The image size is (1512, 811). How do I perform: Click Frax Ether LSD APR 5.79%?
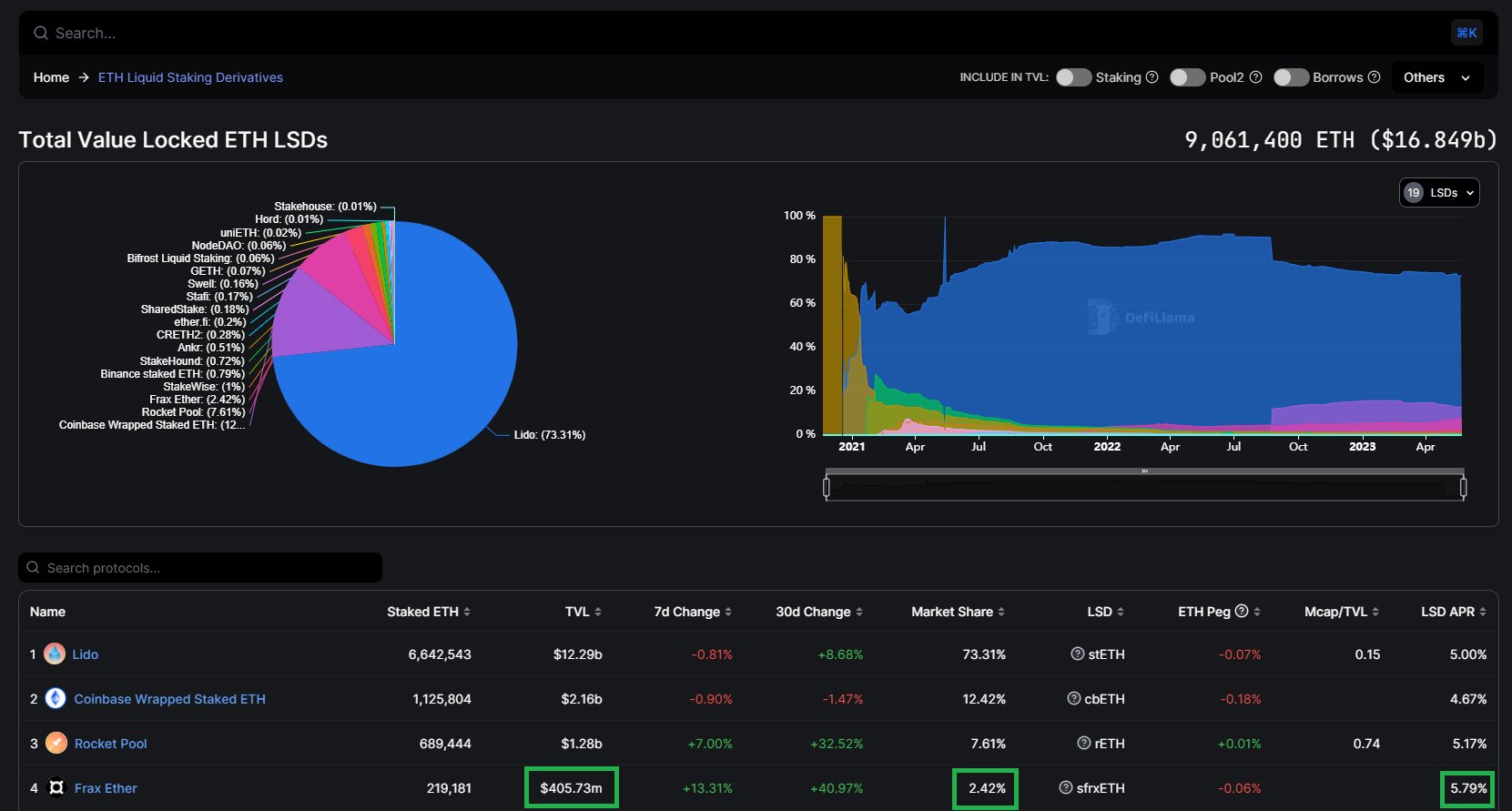coord(1468,787)
